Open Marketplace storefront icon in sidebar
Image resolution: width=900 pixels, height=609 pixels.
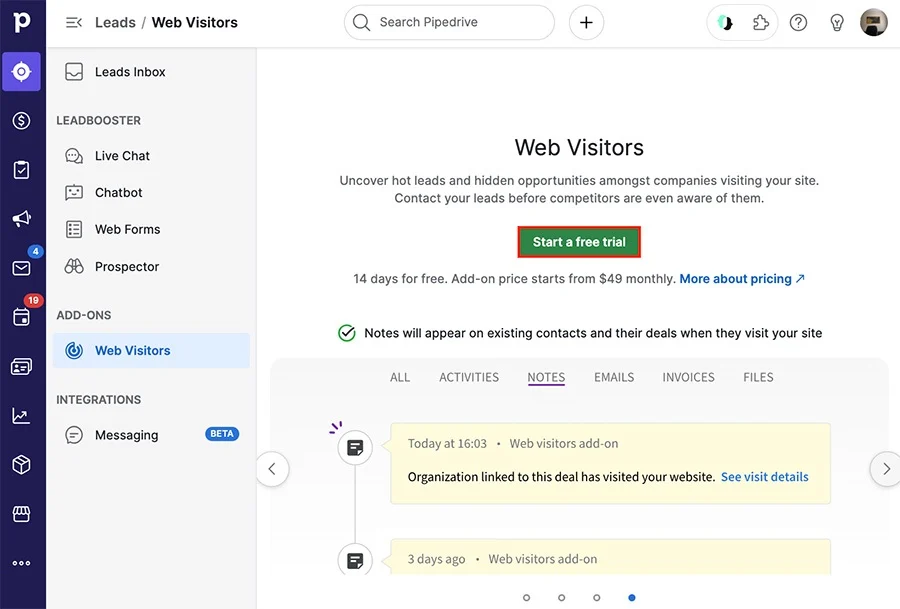21,514
